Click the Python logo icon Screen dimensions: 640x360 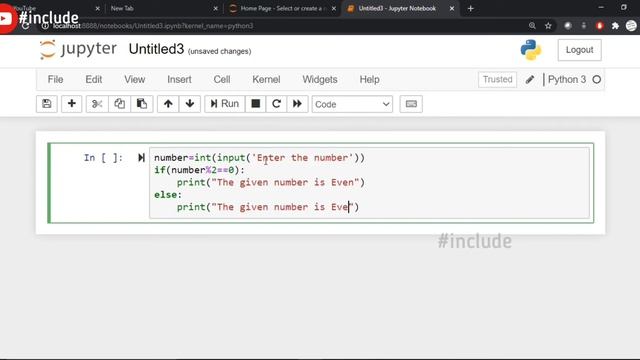tap(531, 50)
